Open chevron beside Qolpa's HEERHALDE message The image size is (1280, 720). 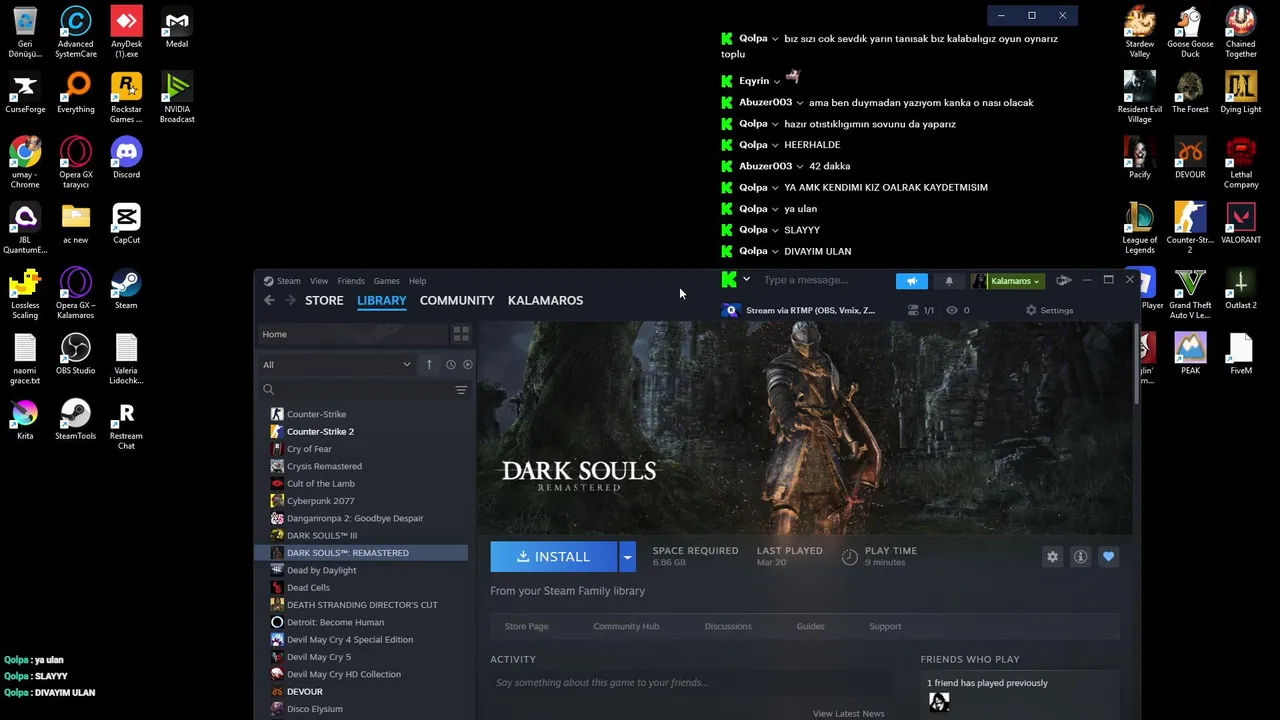tap(775, 145)
